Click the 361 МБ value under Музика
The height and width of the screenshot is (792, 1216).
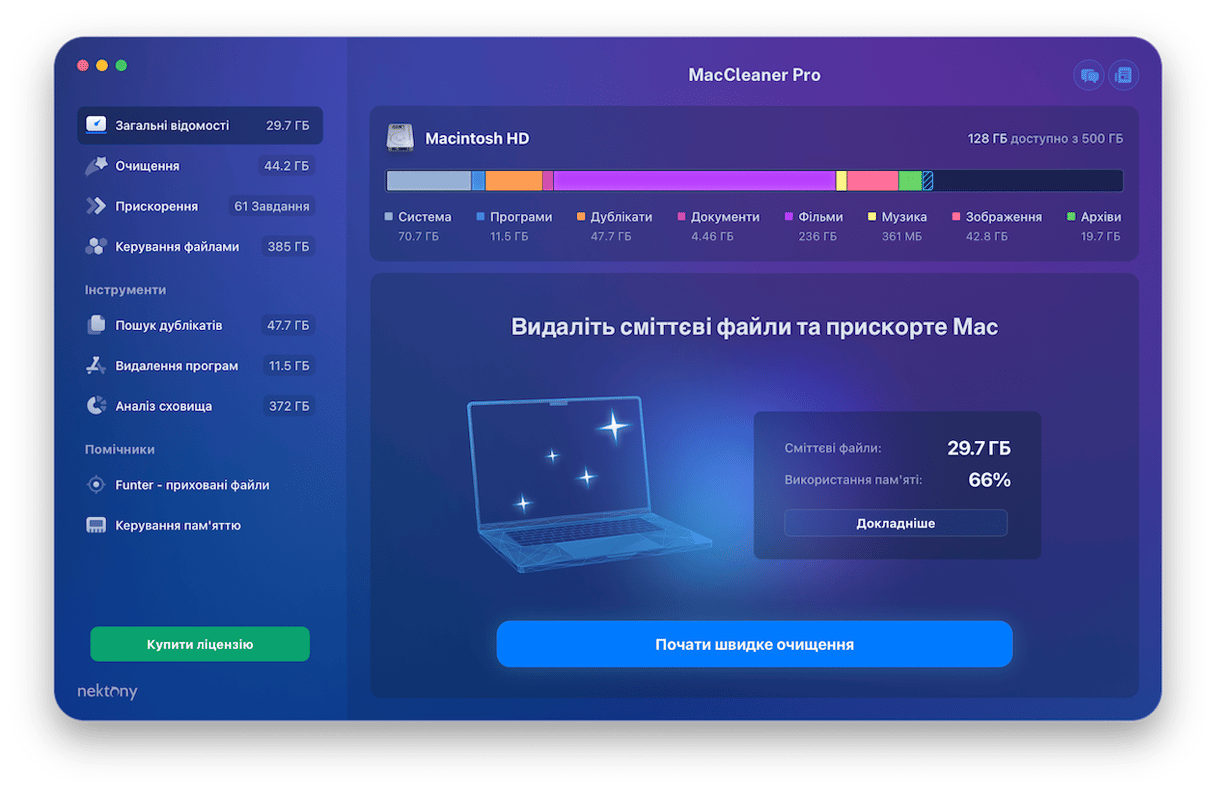[902, 237]
